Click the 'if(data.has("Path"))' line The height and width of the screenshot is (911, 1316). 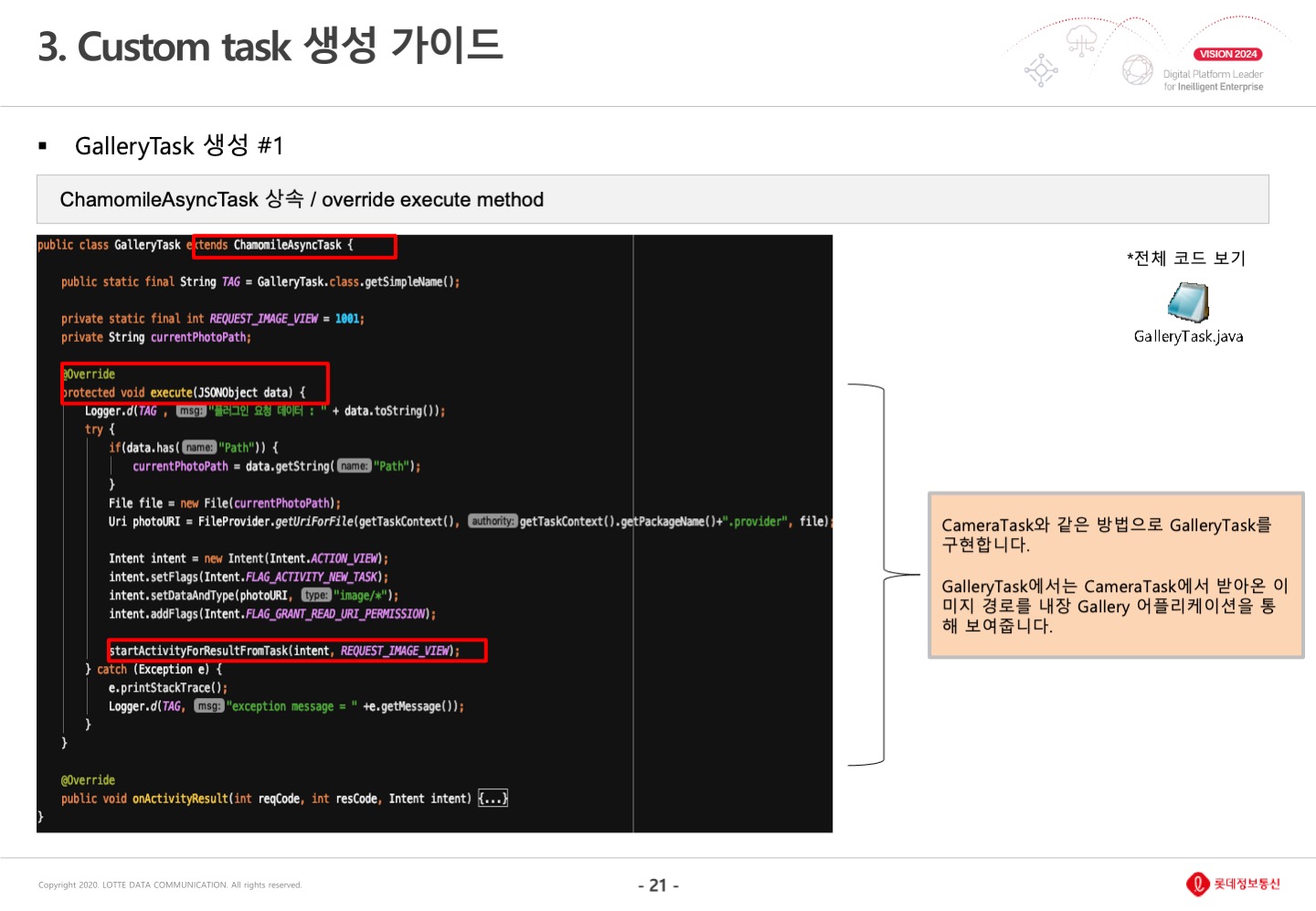click(194, 448)
